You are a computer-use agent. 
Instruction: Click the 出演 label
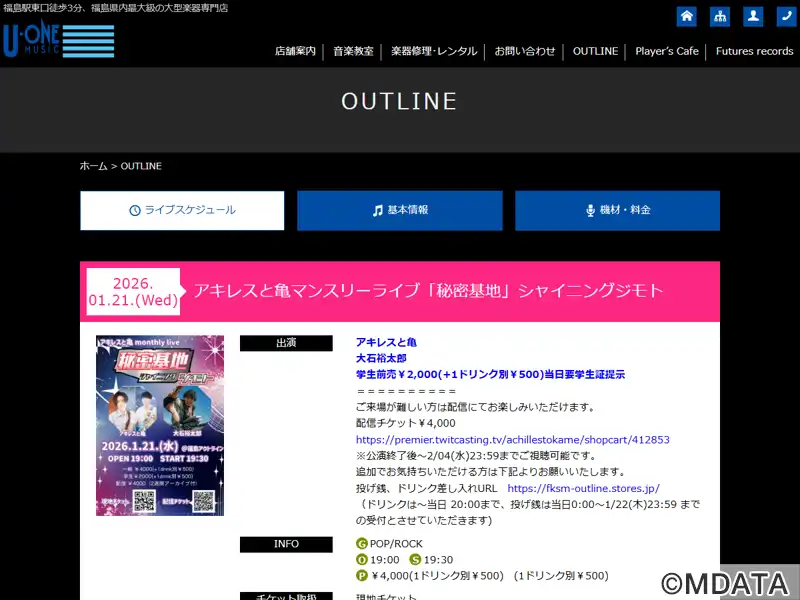[286, 343]
